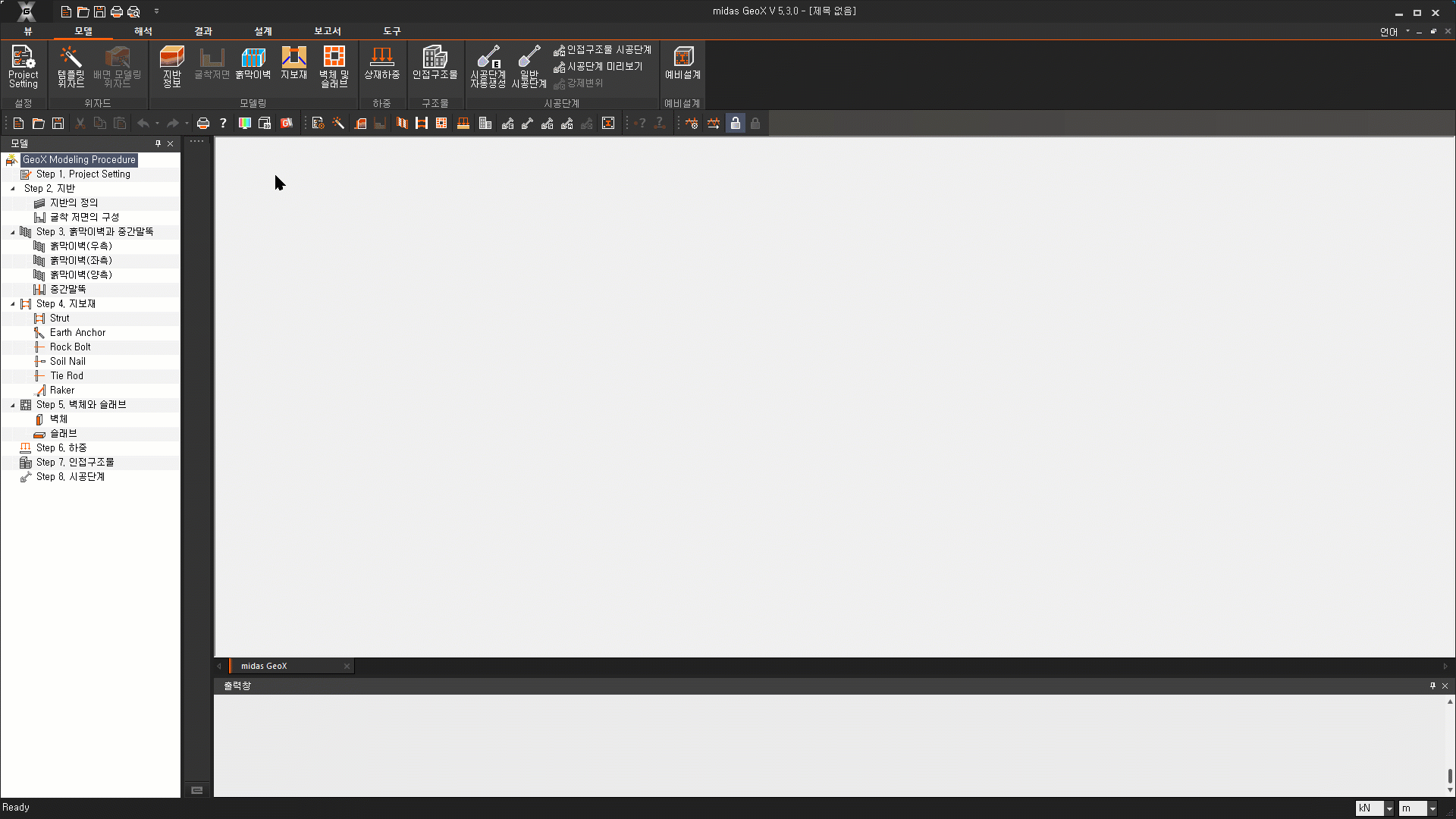1456x819 pixels.
Task: Open the 지반 정보 ribbon tool
Action: pyautogui.click(x=172, y=67)
